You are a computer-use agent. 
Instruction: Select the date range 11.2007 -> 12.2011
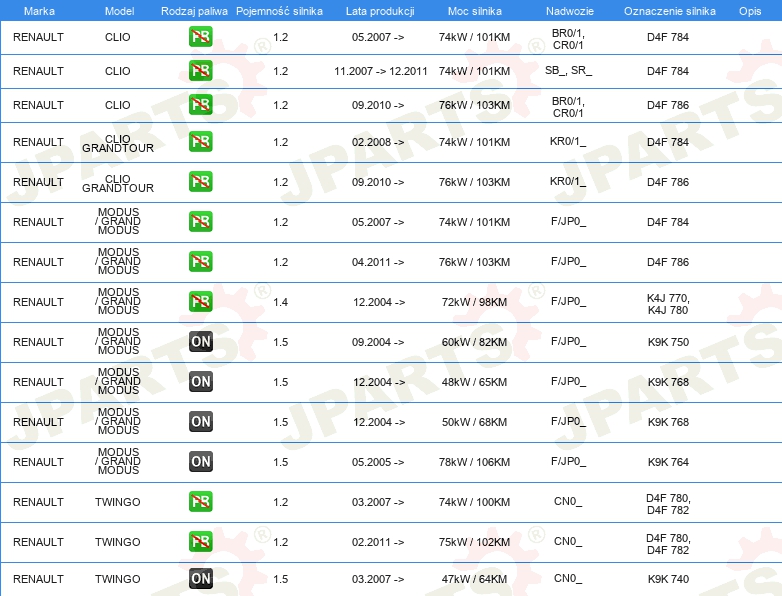coord(381,71)
